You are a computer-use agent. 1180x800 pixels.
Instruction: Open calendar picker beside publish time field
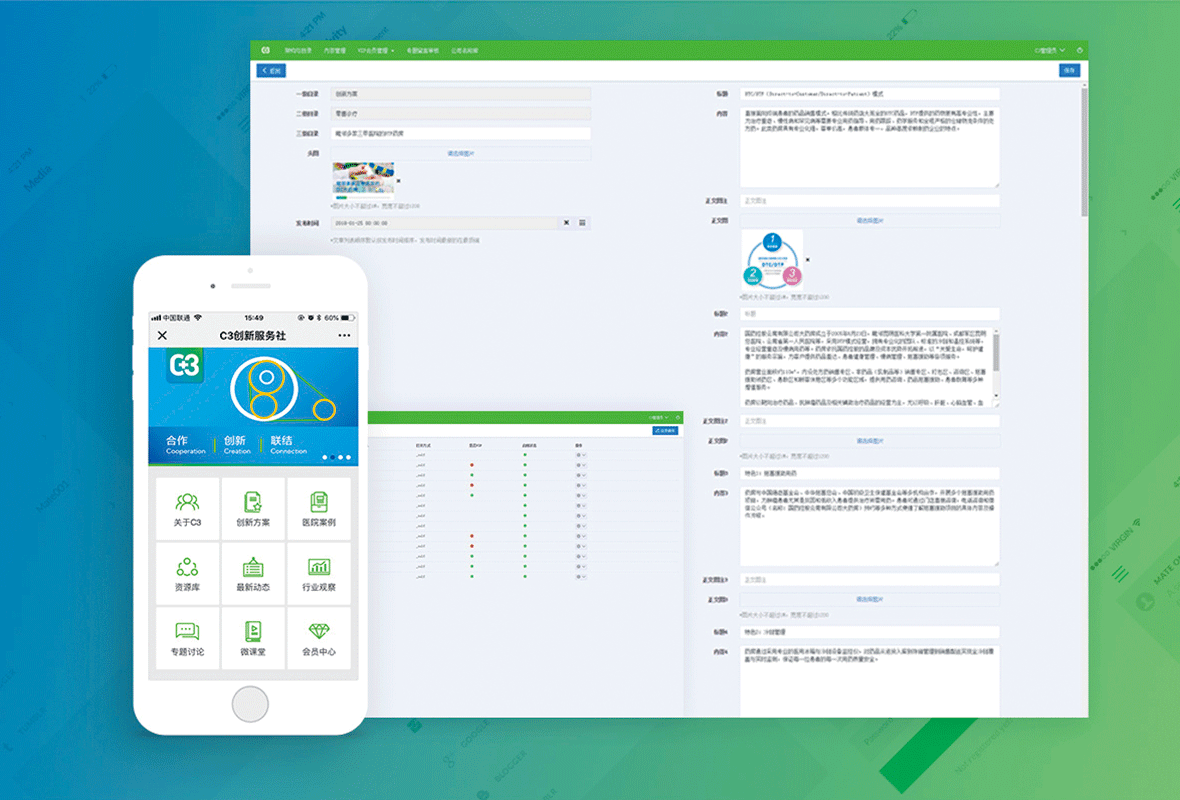pos(583,223)
